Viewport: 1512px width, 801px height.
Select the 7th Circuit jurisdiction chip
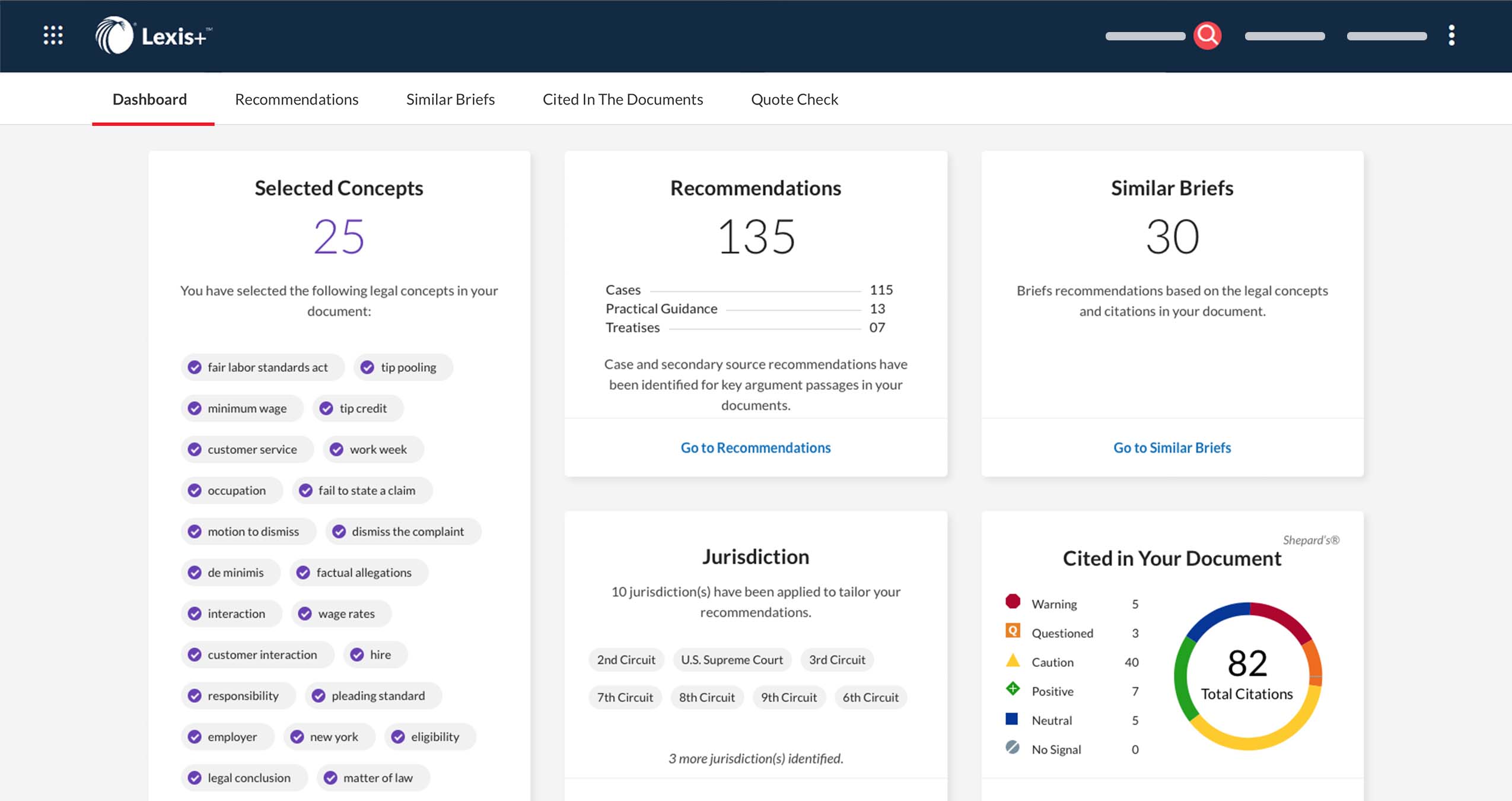625,697
